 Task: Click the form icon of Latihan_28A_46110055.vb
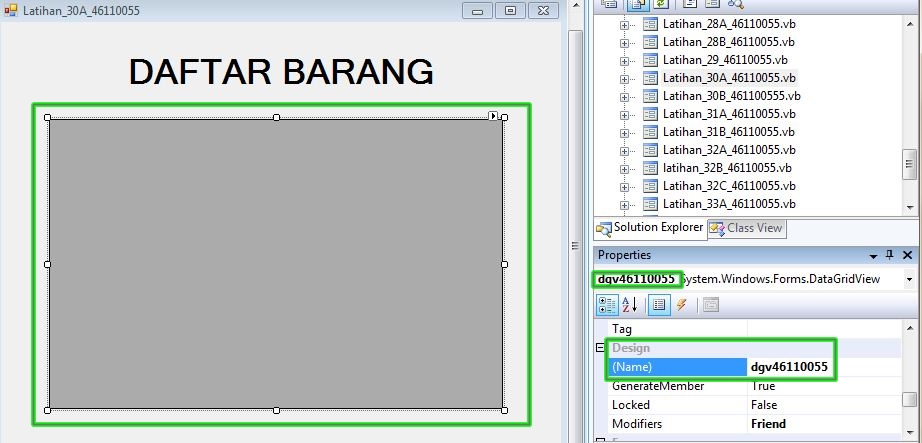pyautogui.click(x=650, y=24)
